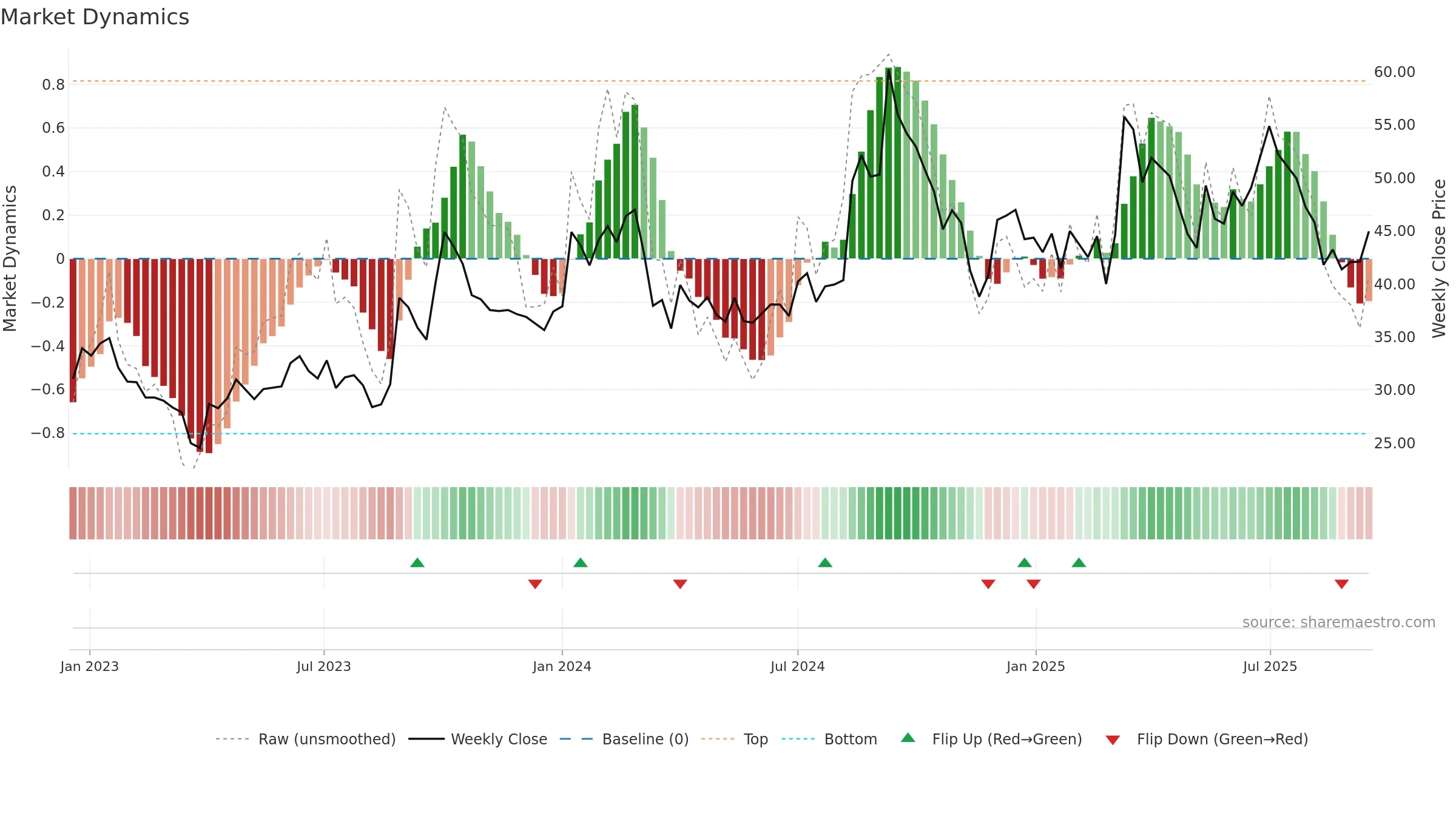Viewport: 1456px width, 819px height.
Task: Click the red flip-down marker in spring 2024
Action: 680,584
